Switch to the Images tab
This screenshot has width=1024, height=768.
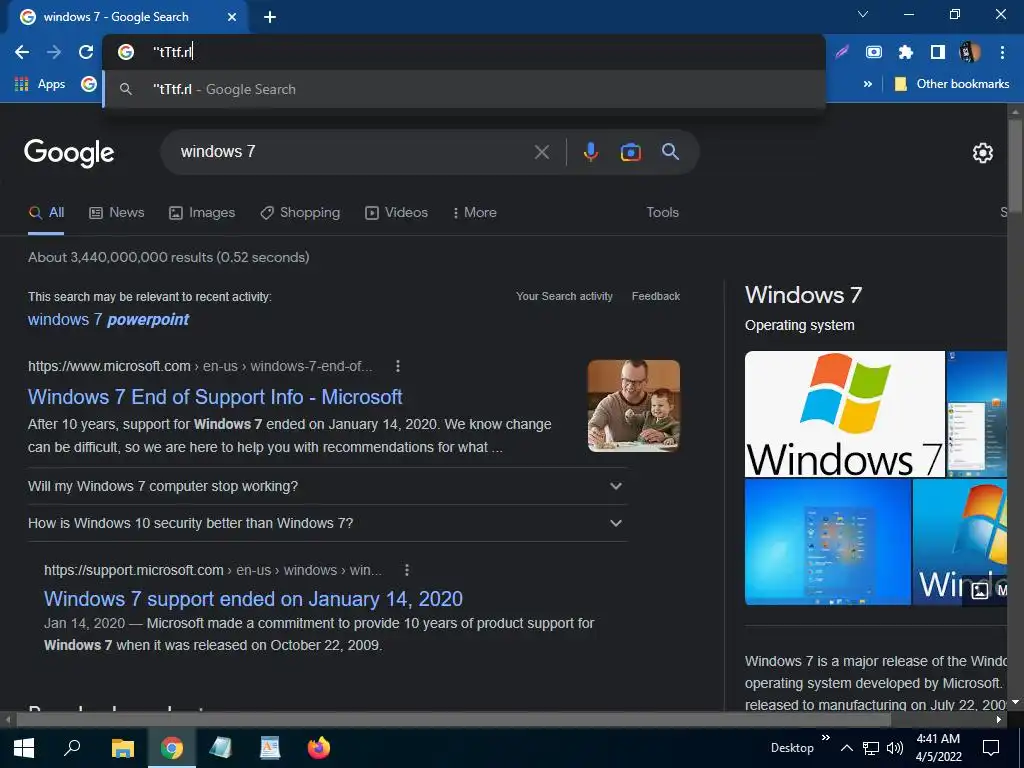[202, 212]
